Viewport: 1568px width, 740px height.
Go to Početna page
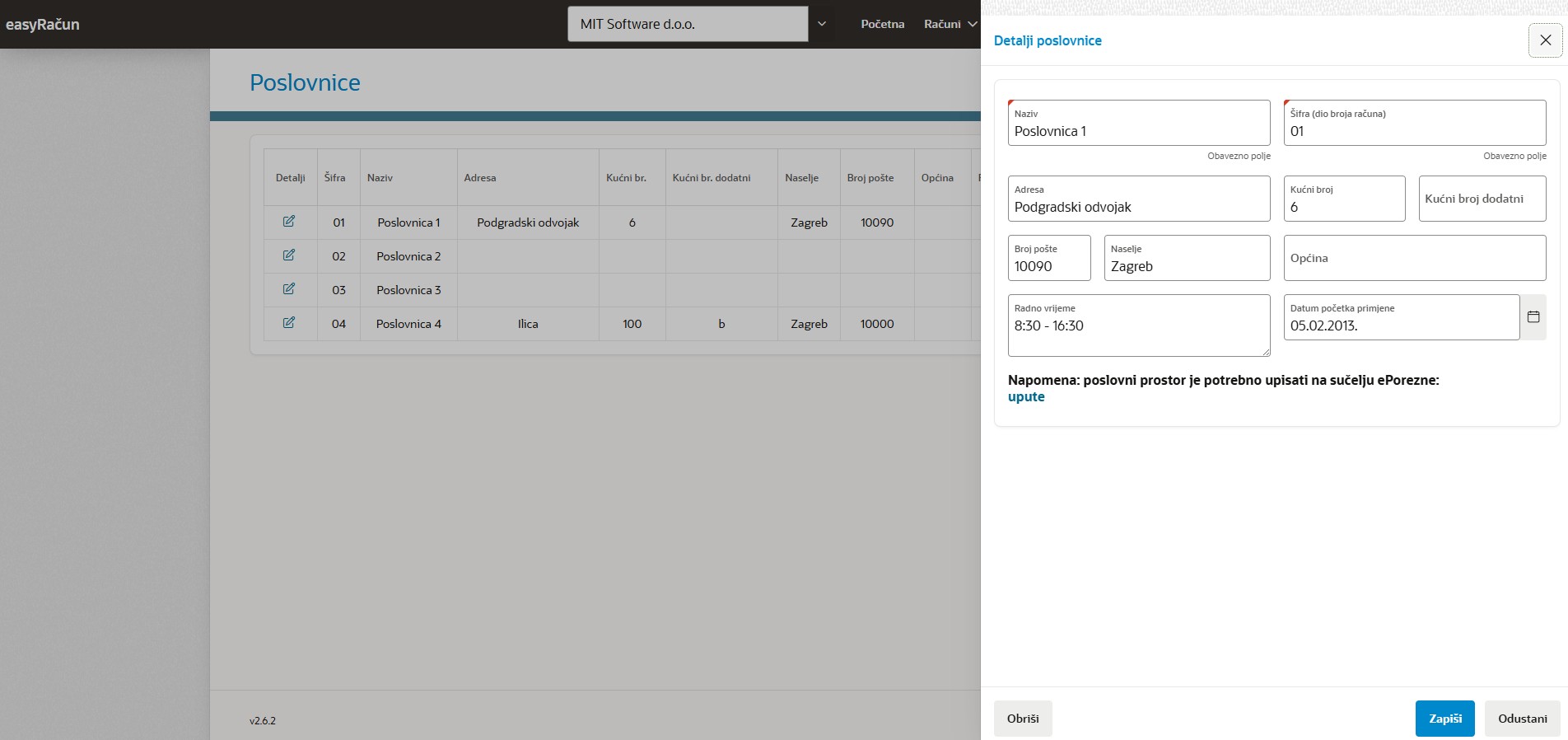[882, 24]
